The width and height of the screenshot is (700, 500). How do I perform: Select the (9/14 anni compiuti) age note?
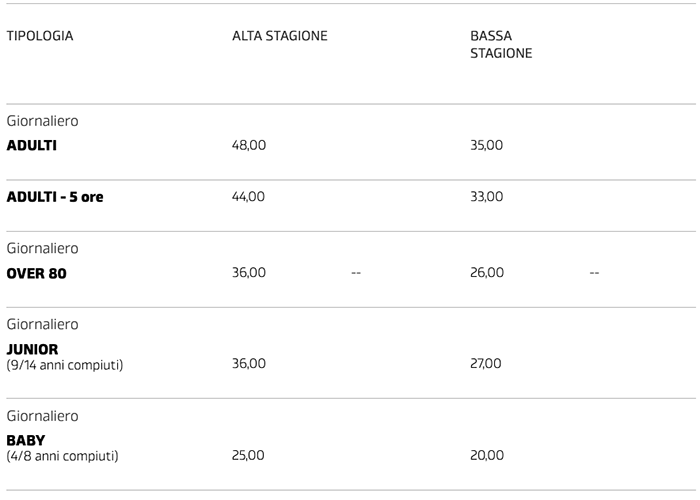pyautogui.click(x=65, y=364)
